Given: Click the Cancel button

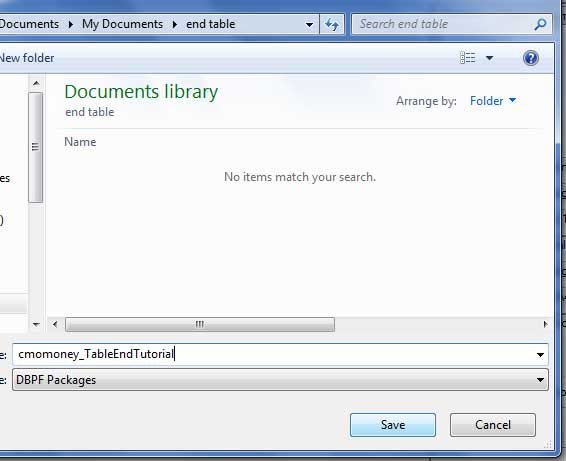Looking at the screenshot, I should (x=493, y=425).
